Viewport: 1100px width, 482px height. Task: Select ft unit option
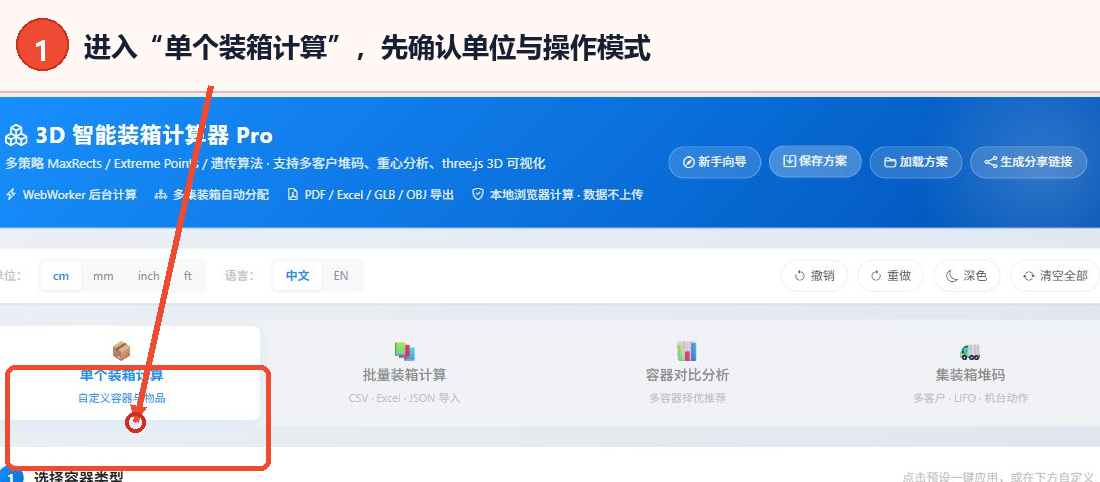point(188,276)
